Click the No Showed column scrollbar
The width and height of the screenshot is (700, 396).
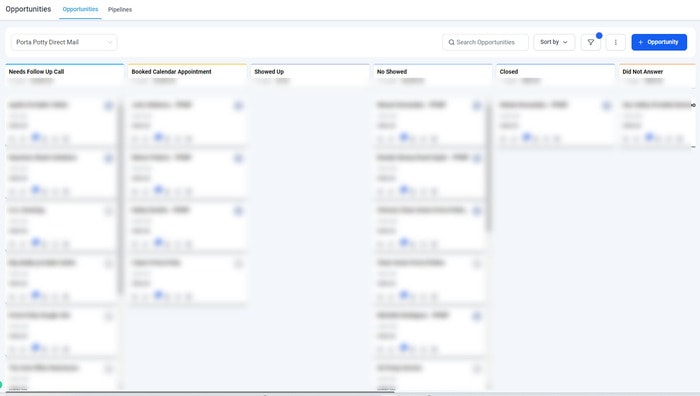[x=489, y=167]
